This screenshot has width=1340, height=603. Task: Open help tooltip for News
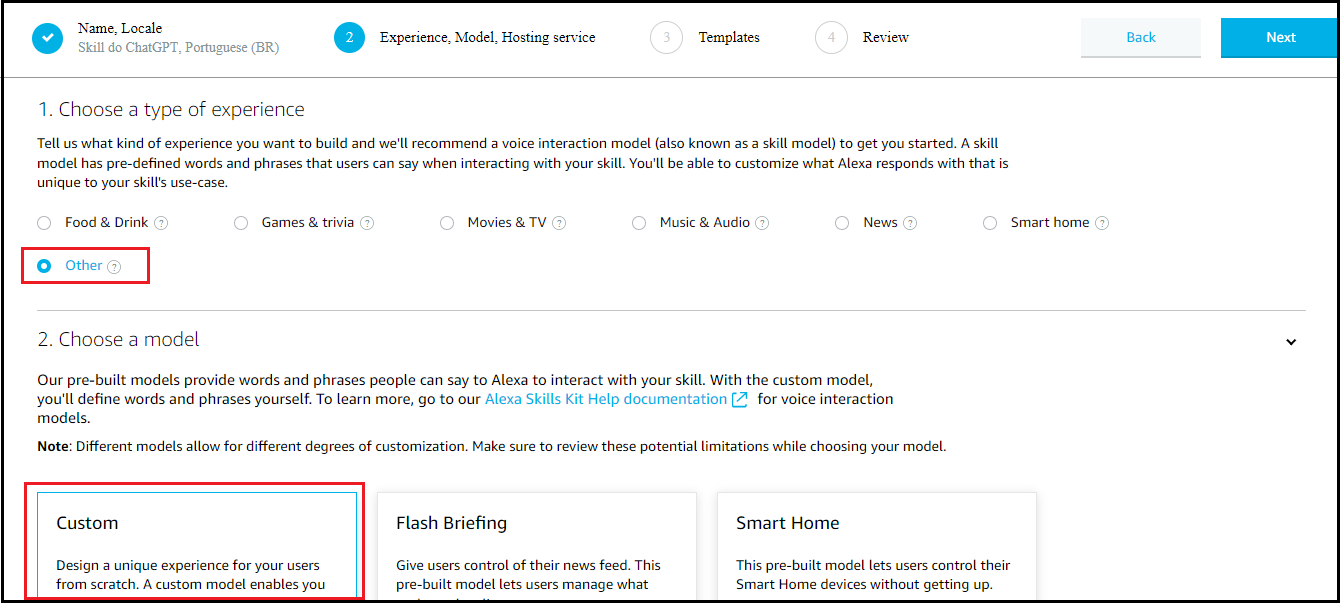coord(910,223)
